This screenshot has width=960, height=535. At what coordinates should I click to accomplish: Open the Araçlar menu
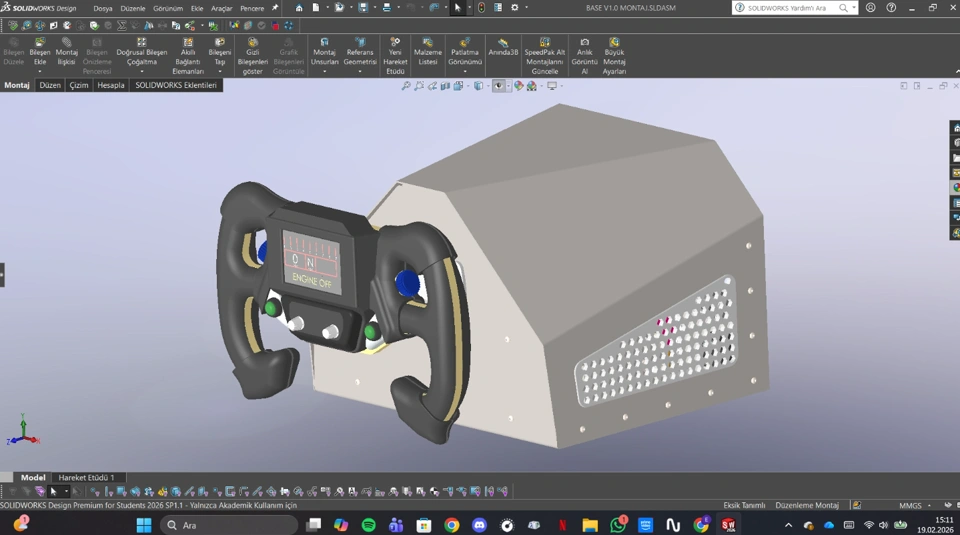[x=221, y=8]
